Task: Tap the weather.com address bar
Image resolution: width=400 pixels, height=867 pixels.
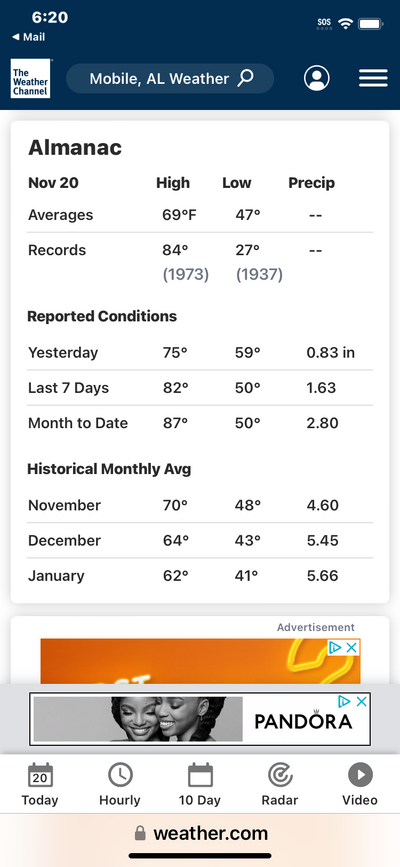Action: pyautogui.click(x=200, y=833)
